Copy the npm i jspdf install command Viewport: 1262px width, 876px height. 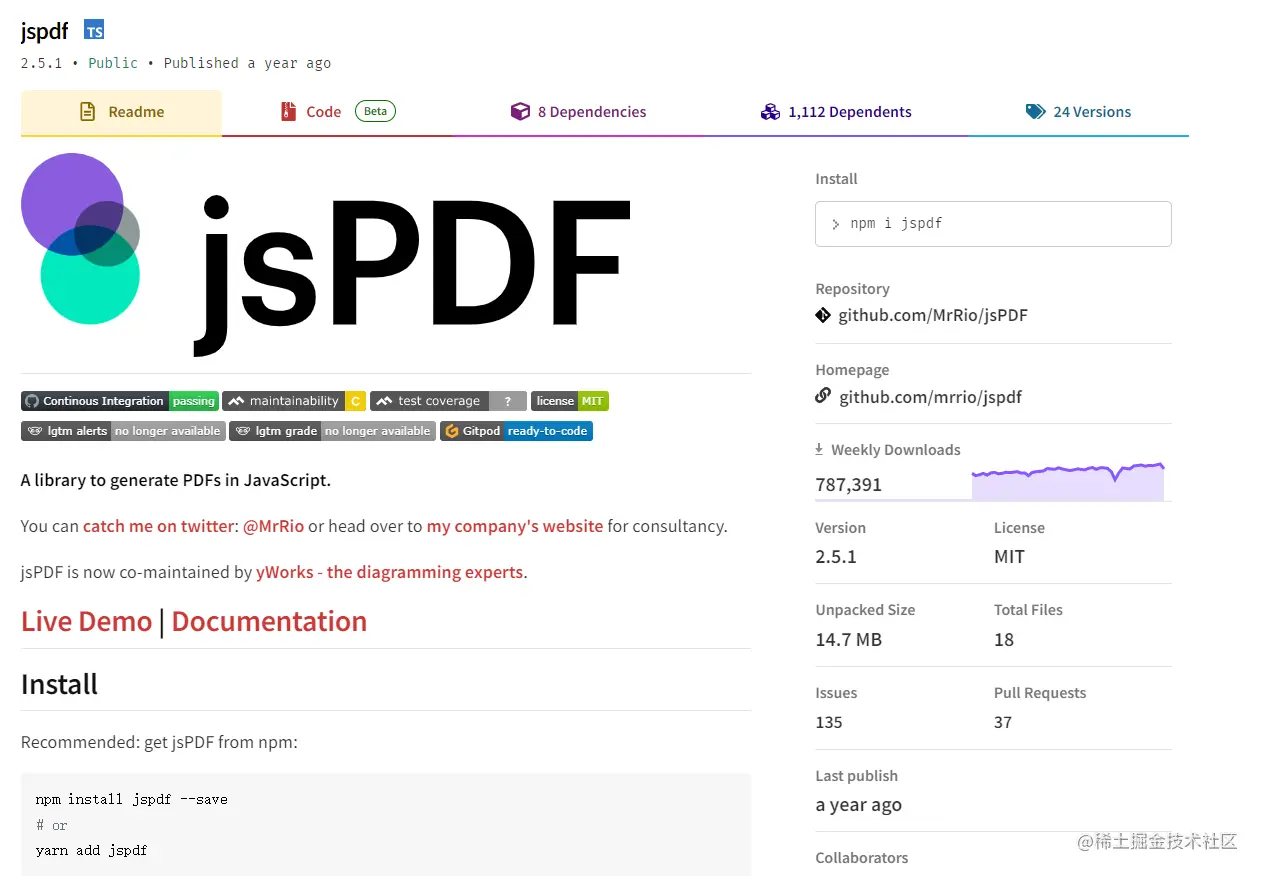pos(993,224)
